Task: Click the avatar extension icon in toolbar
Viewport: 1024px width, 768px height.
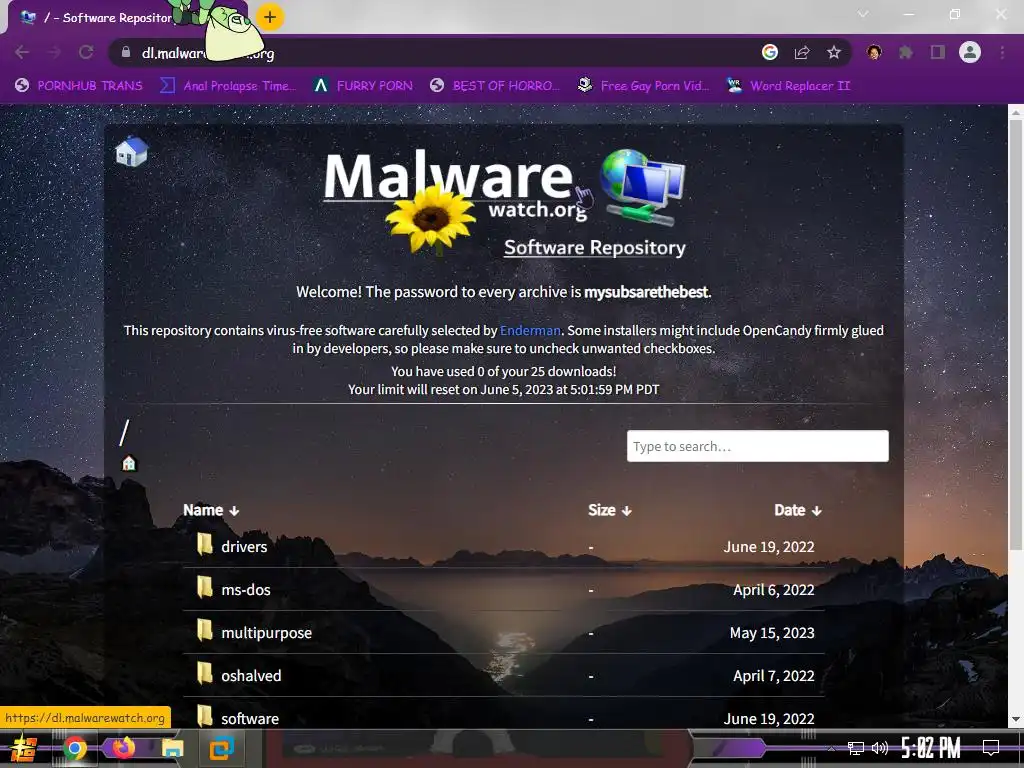Action: pyautogui.click(x=874, y=52)
